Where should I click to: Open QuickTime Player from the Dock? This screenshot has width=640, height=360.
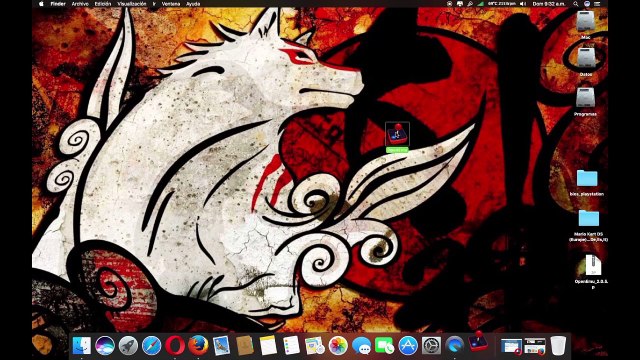[454, 346]
